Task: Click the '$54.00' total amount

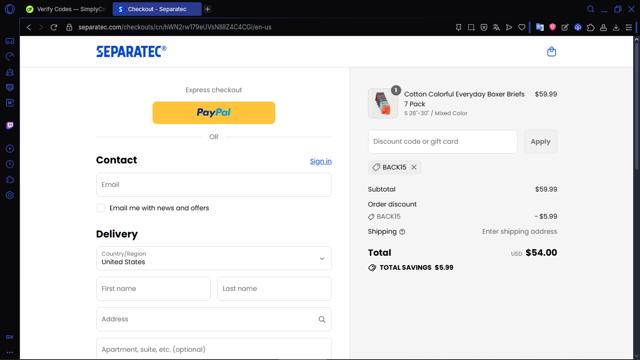Action: pyautogui.click(x=541, y=253)
